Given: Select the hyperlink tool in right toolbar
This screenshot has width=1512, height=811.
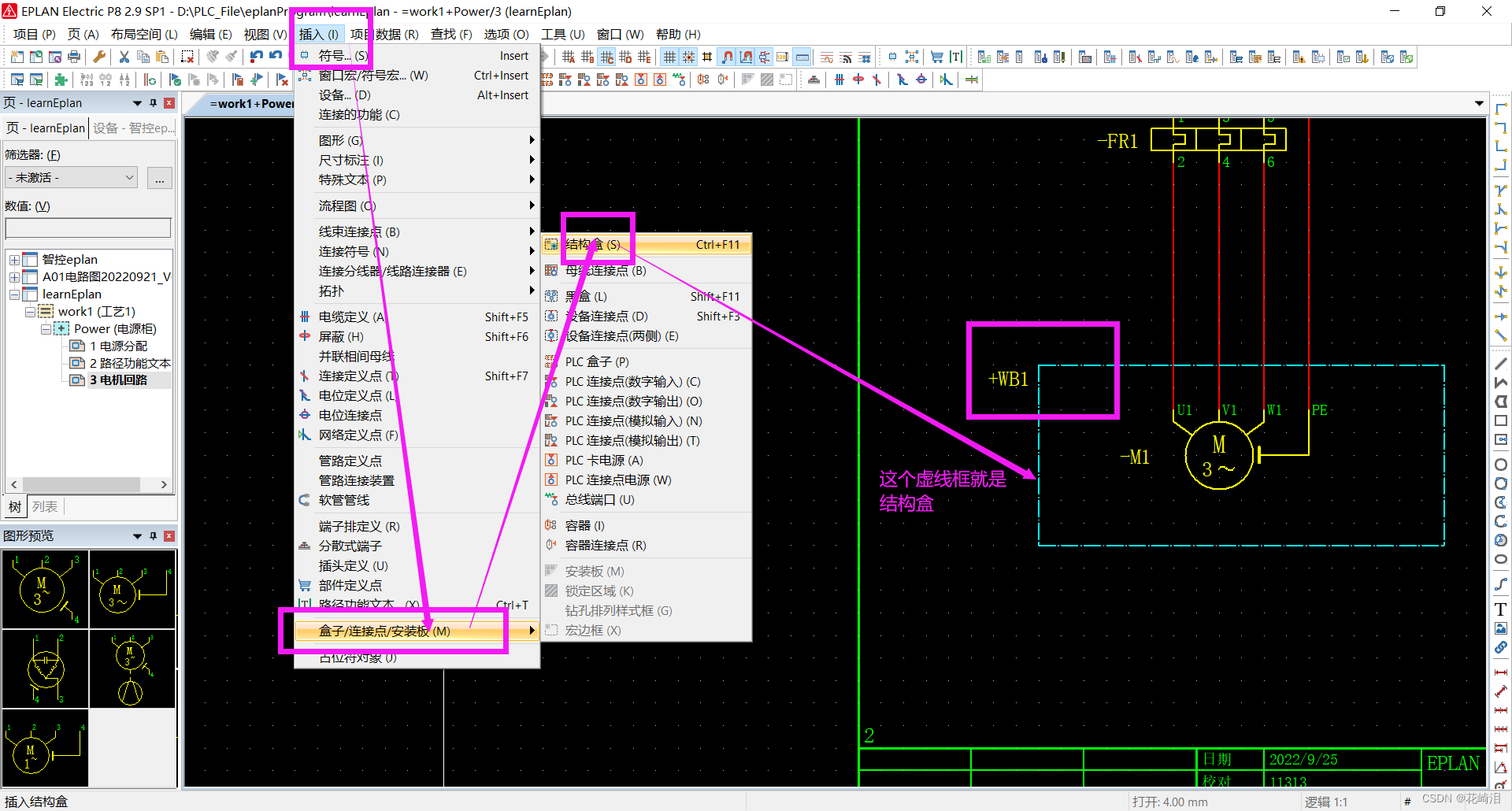Looking at the screenshot, I should 1501,647.
